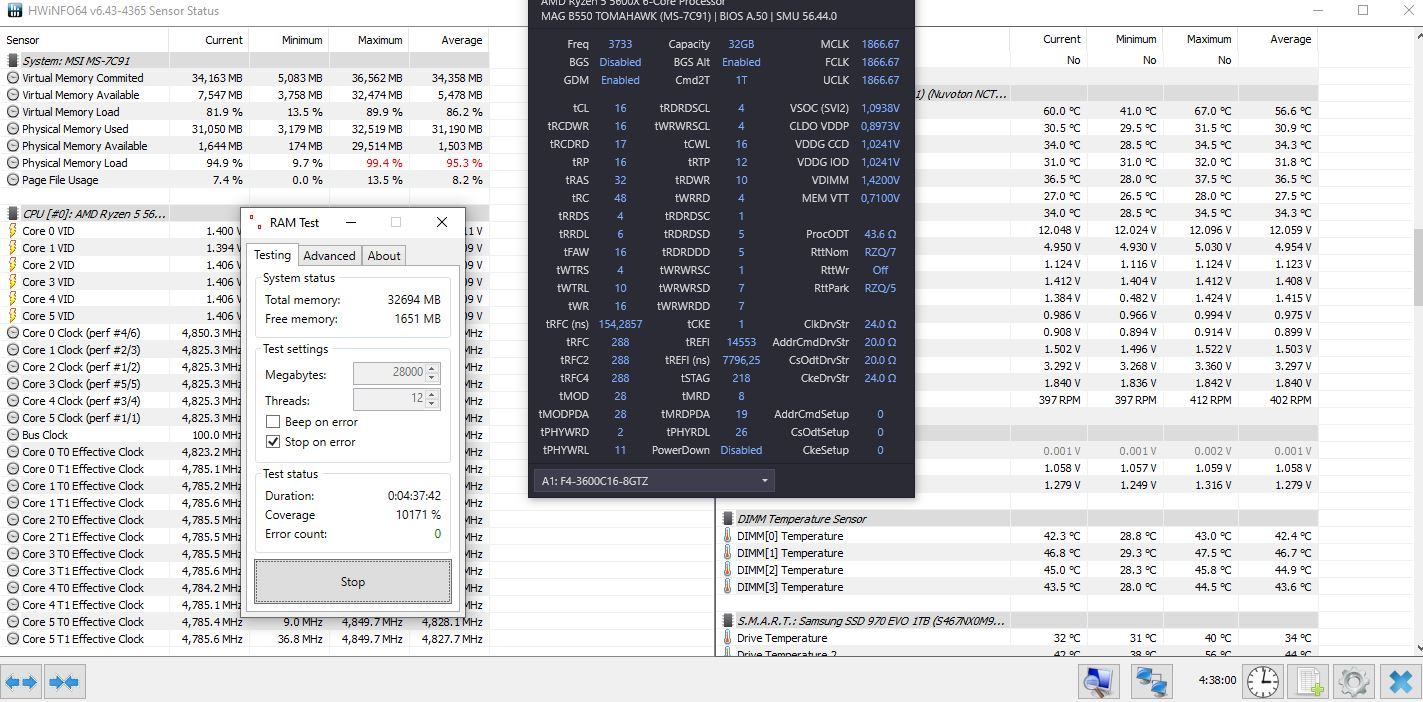Maximize the HWiNFO64 window
Screen dimensions: 1423x702
pos(1363,10)
